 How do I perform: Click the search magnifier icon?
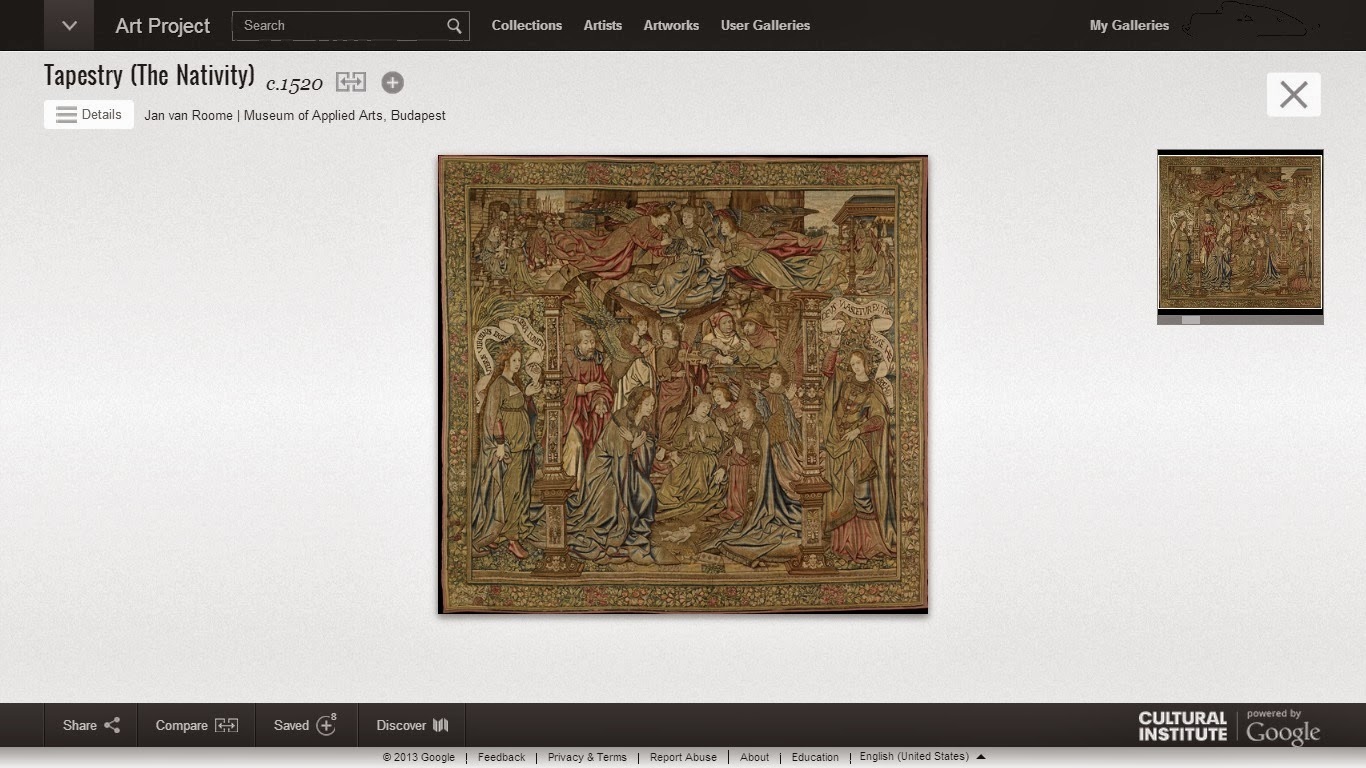pos(453,25)
